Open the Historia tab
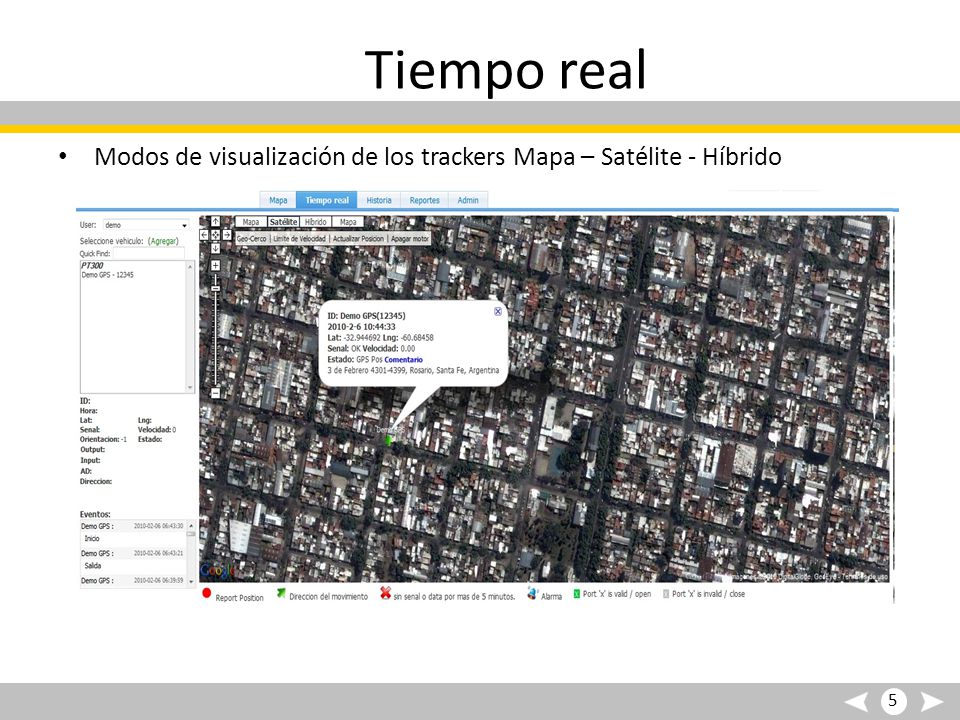960x720 pixels. coord(379,200)
